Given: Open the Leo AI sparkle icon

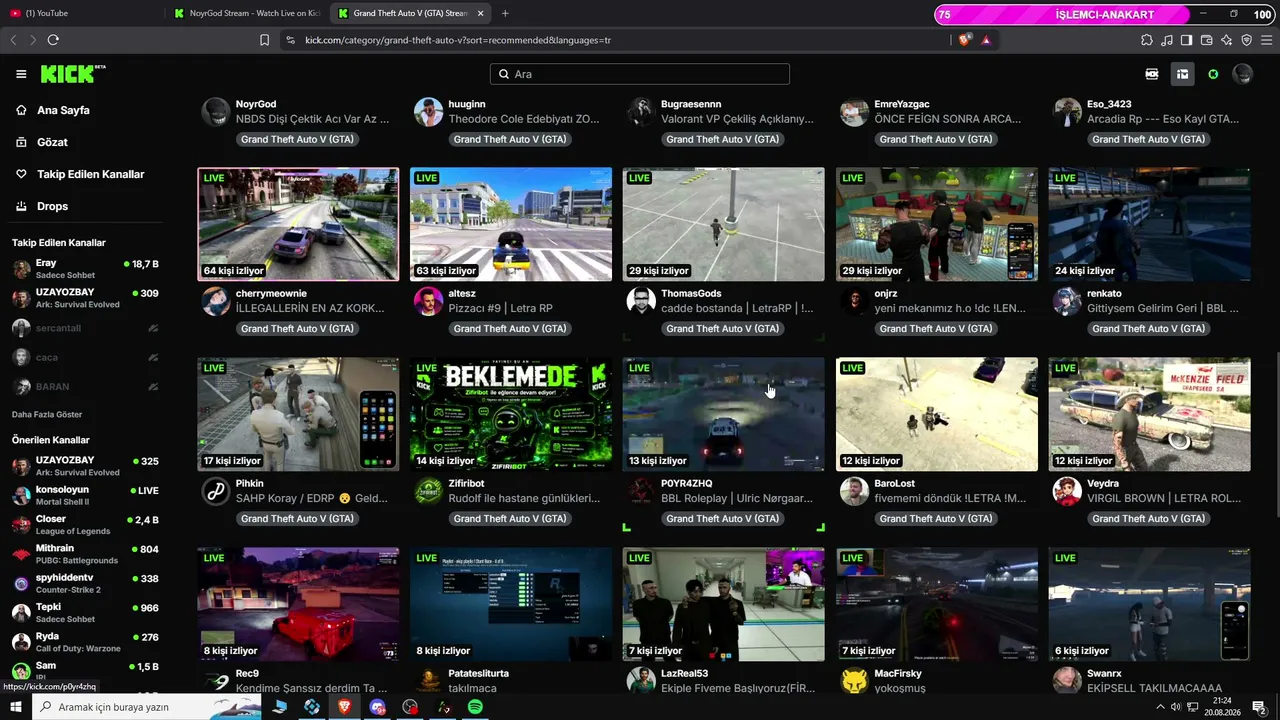Looking at the screenshot, I should (1227, 40).
